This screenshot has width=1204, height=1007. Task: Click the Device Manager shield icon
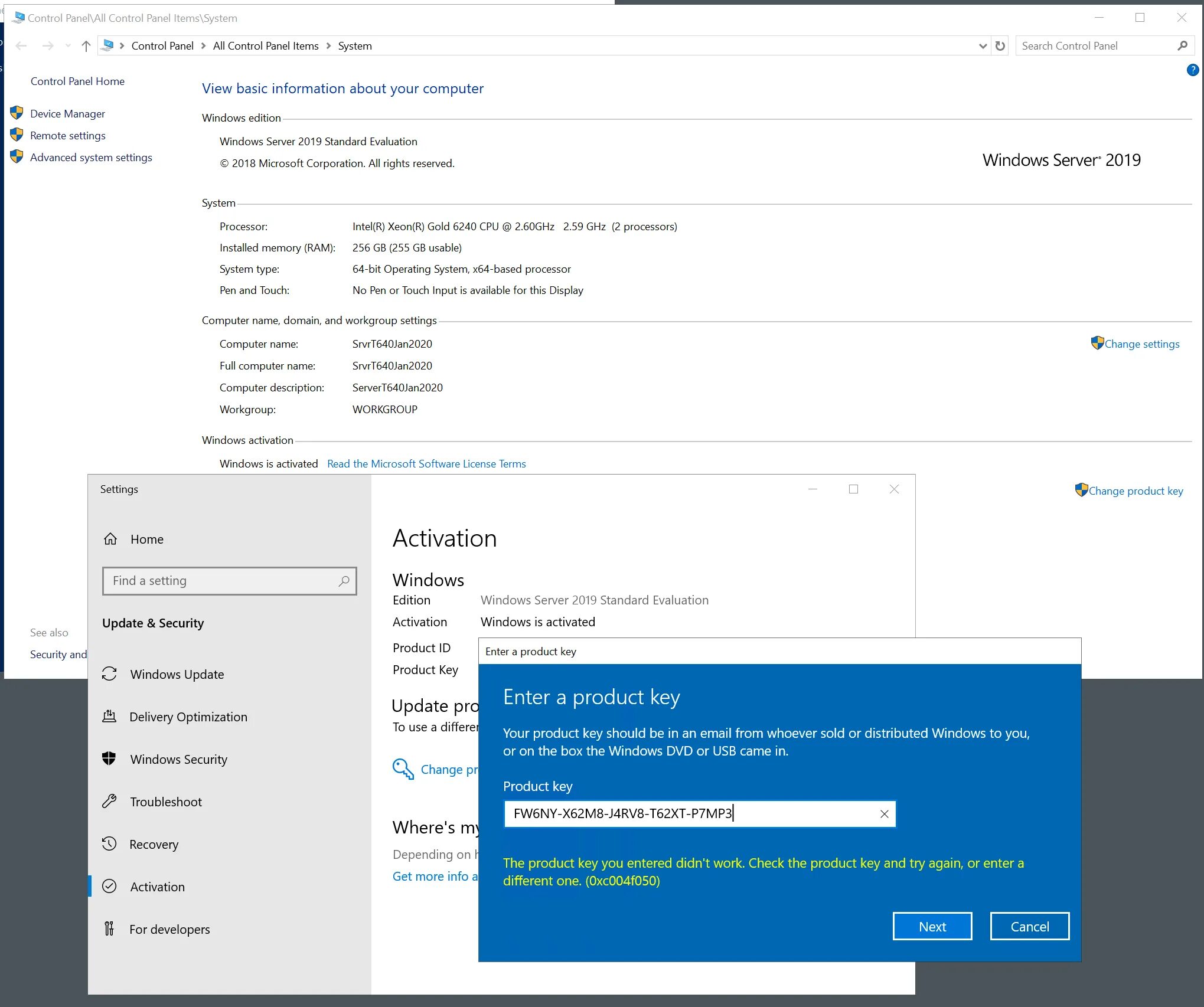tap(17, 113)
